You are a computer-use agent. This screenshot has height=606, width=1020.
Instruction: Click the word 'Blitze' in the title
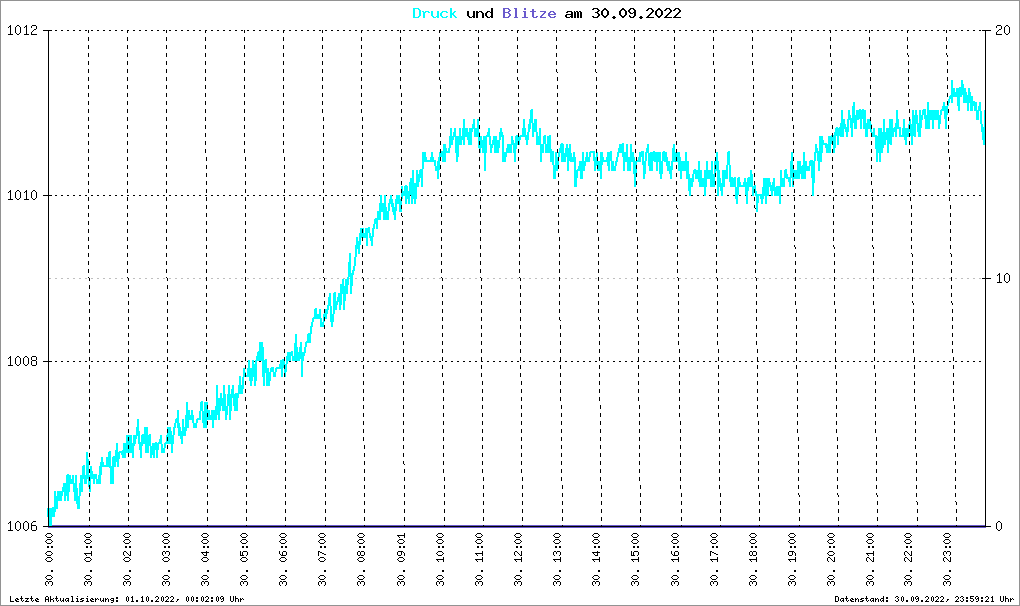pos(529,13)
